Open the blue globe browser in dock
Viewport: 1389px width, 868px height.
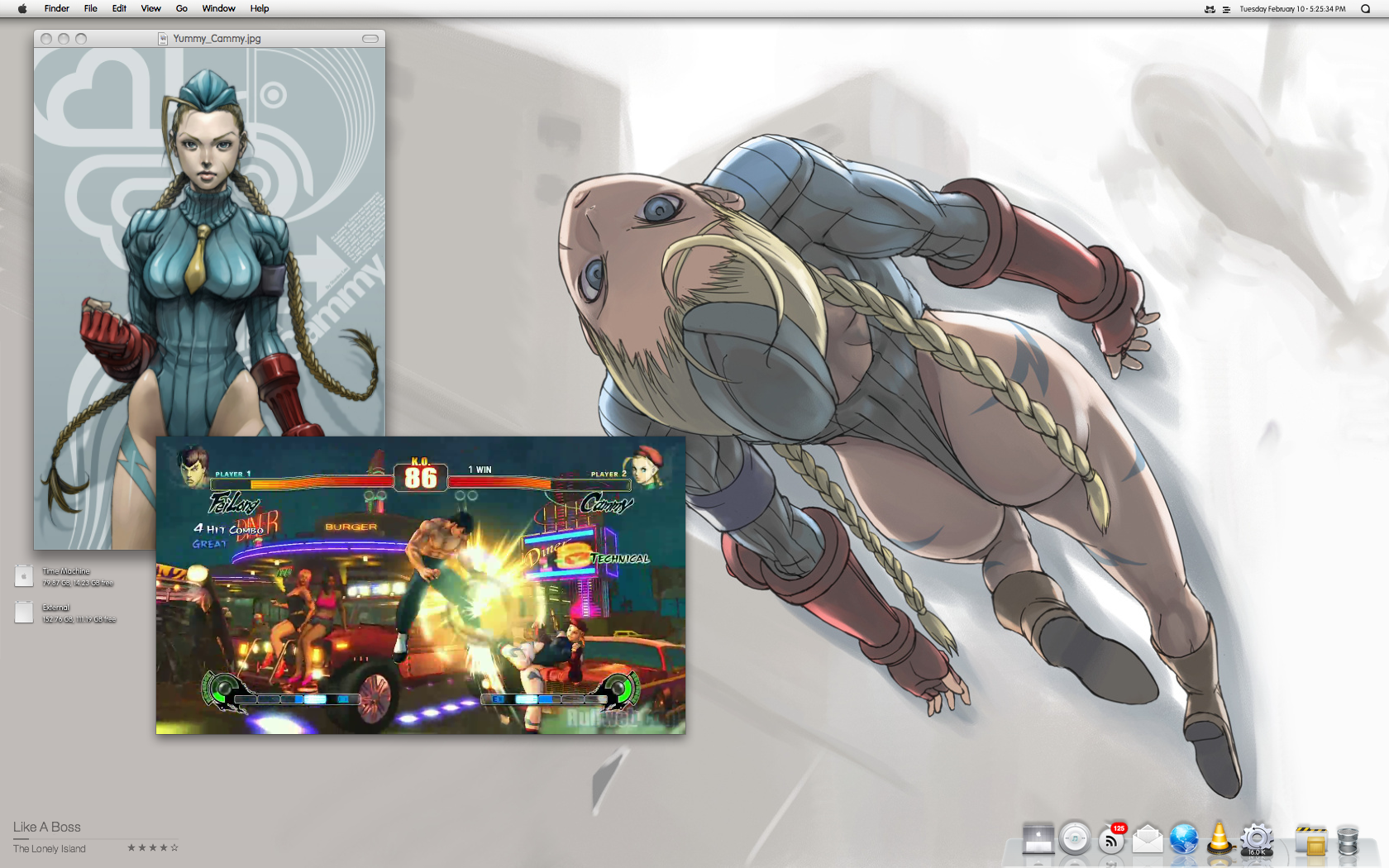1183,839
